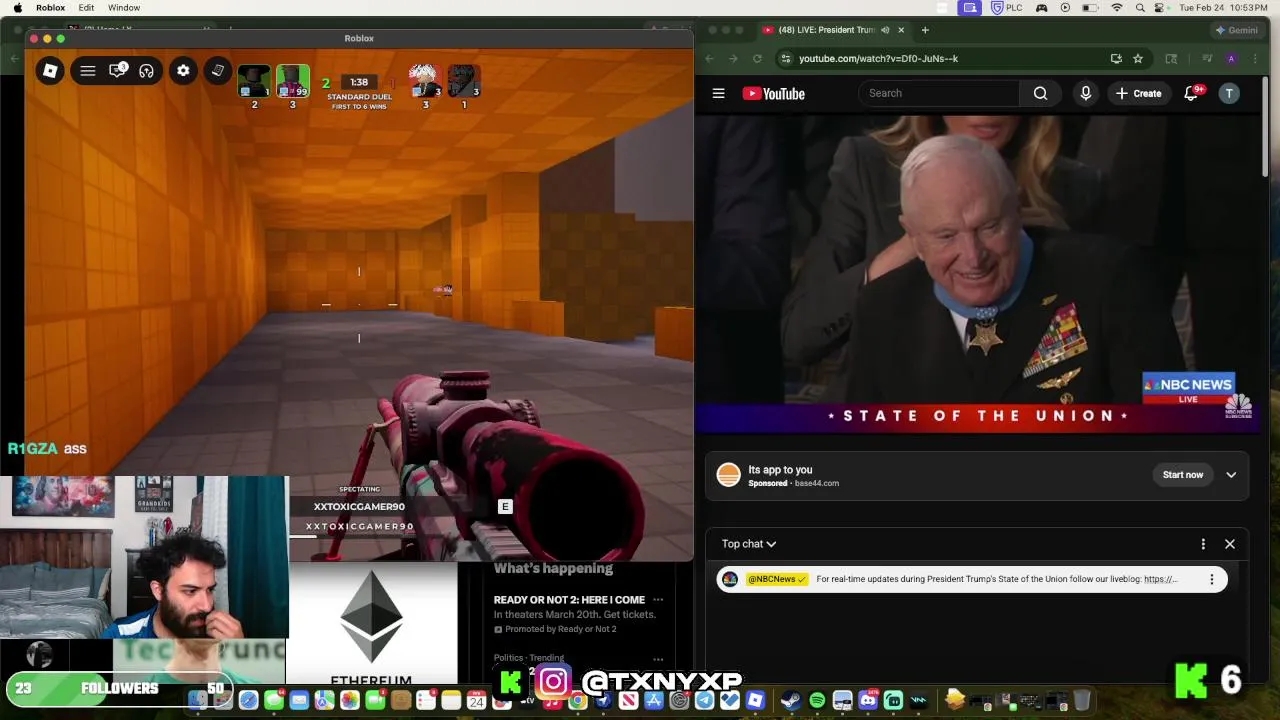Click the State of the Union video player
1280x720 pixels.
tap(976, 274)
